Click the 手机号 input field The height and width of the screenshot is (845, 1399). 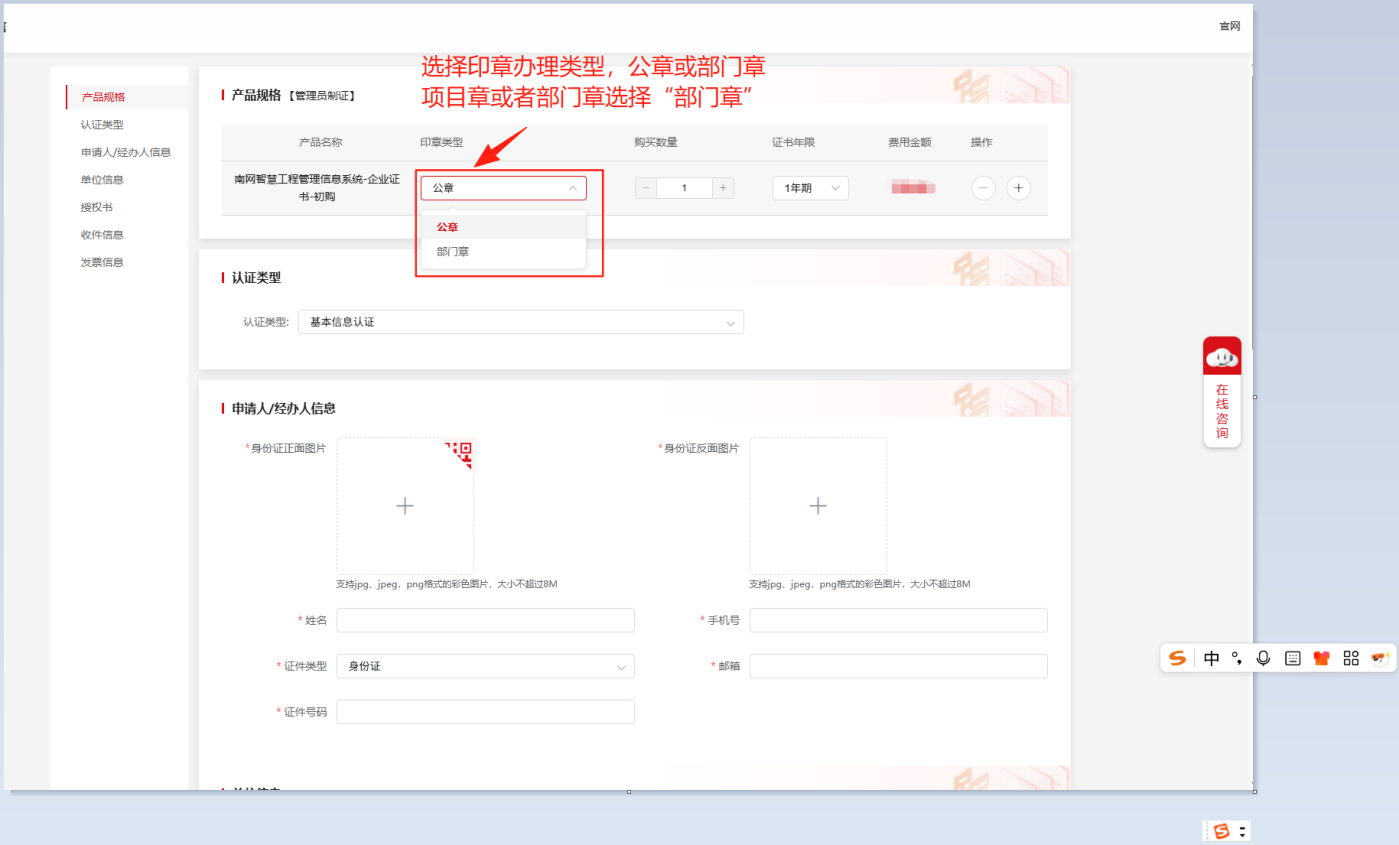[898, 620]
